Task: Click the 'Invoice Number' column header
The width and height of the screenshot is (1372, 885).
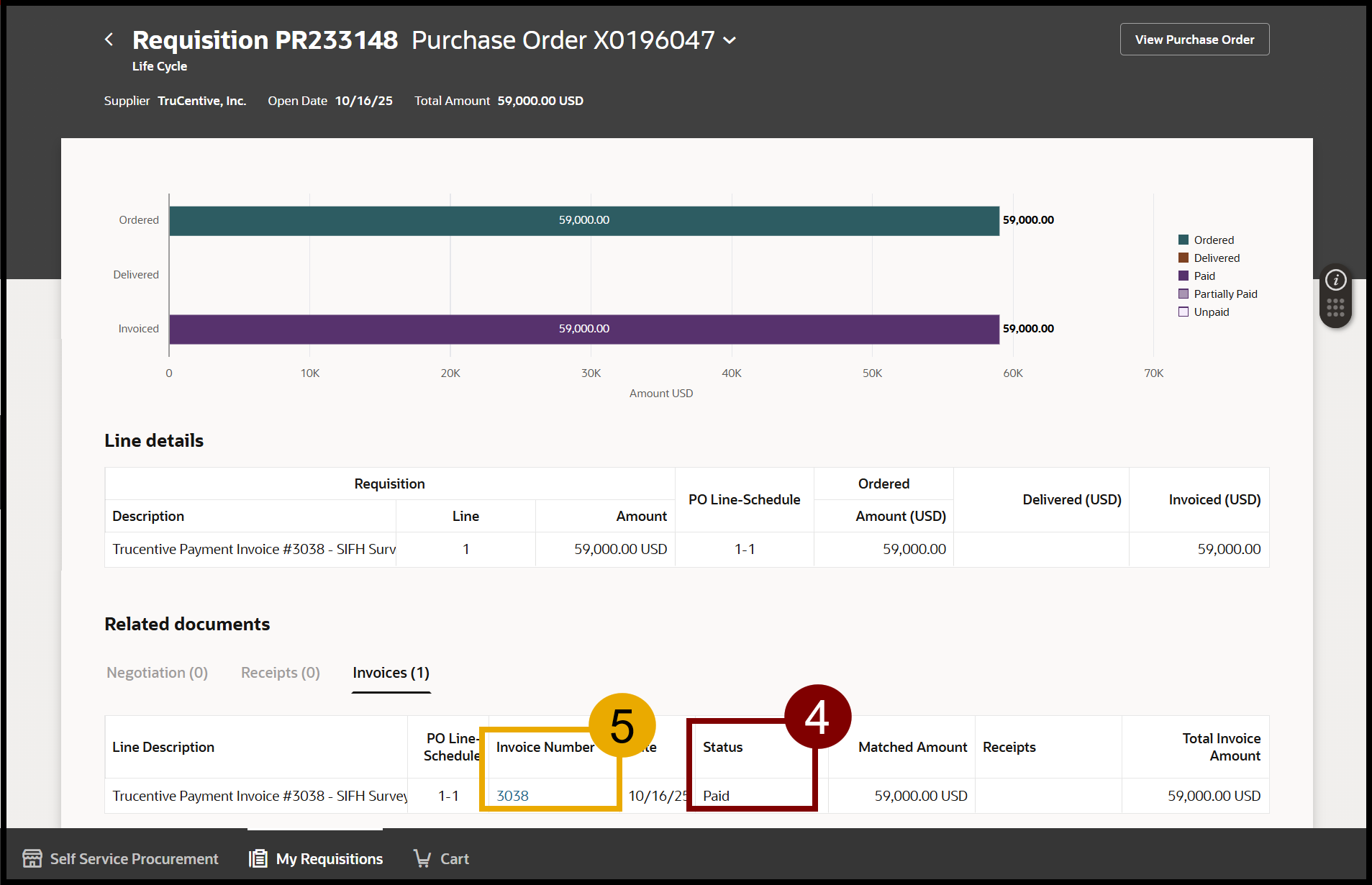Action: (545, 747)
